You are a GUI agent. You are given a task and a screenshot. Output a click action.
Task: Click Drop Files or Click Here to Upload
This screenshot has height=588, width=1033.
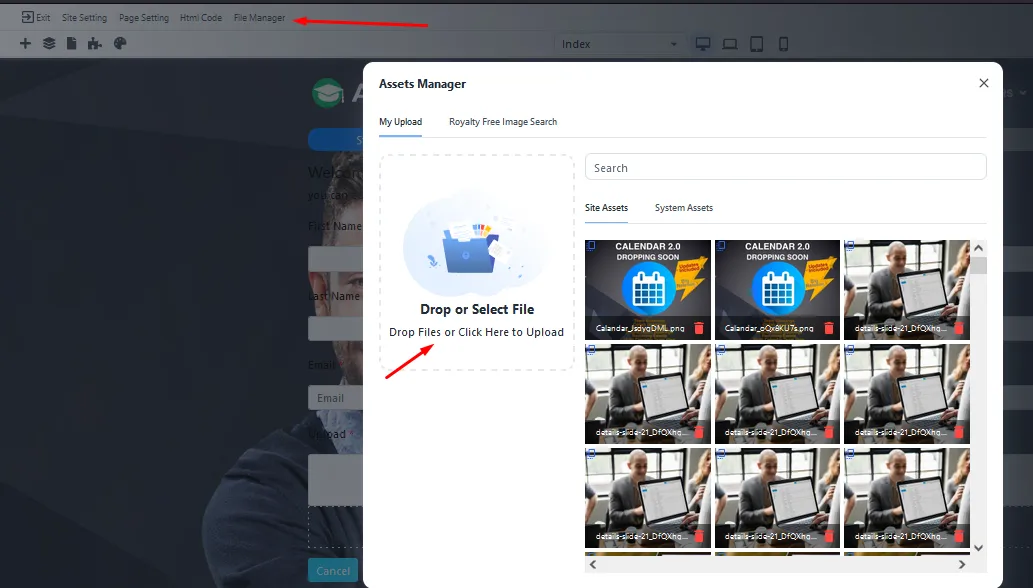point(476,332)
